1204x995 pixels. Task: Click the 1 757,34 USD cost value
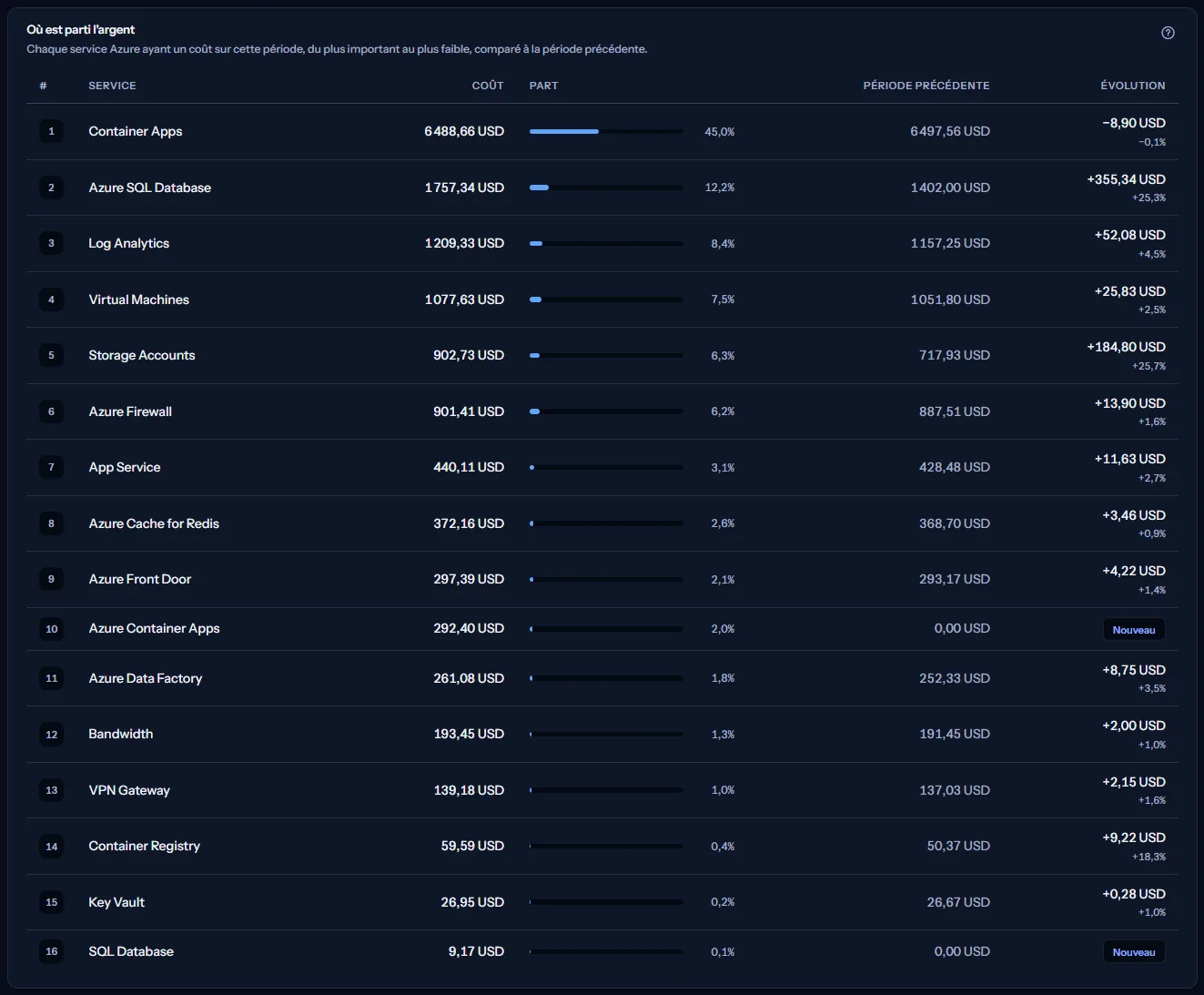coord(464,188)
